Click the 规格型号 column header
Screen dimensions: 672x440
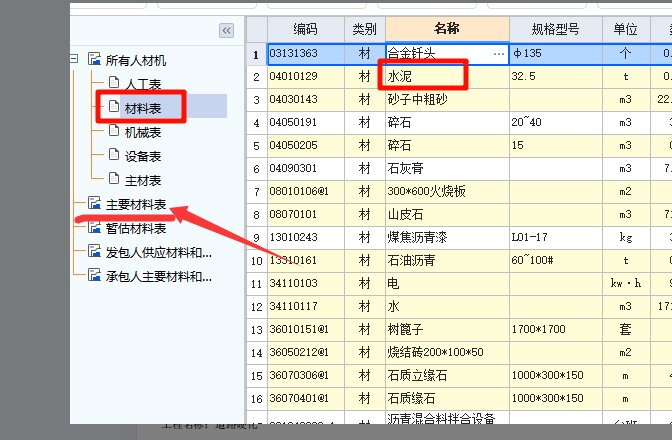(556, 29)
